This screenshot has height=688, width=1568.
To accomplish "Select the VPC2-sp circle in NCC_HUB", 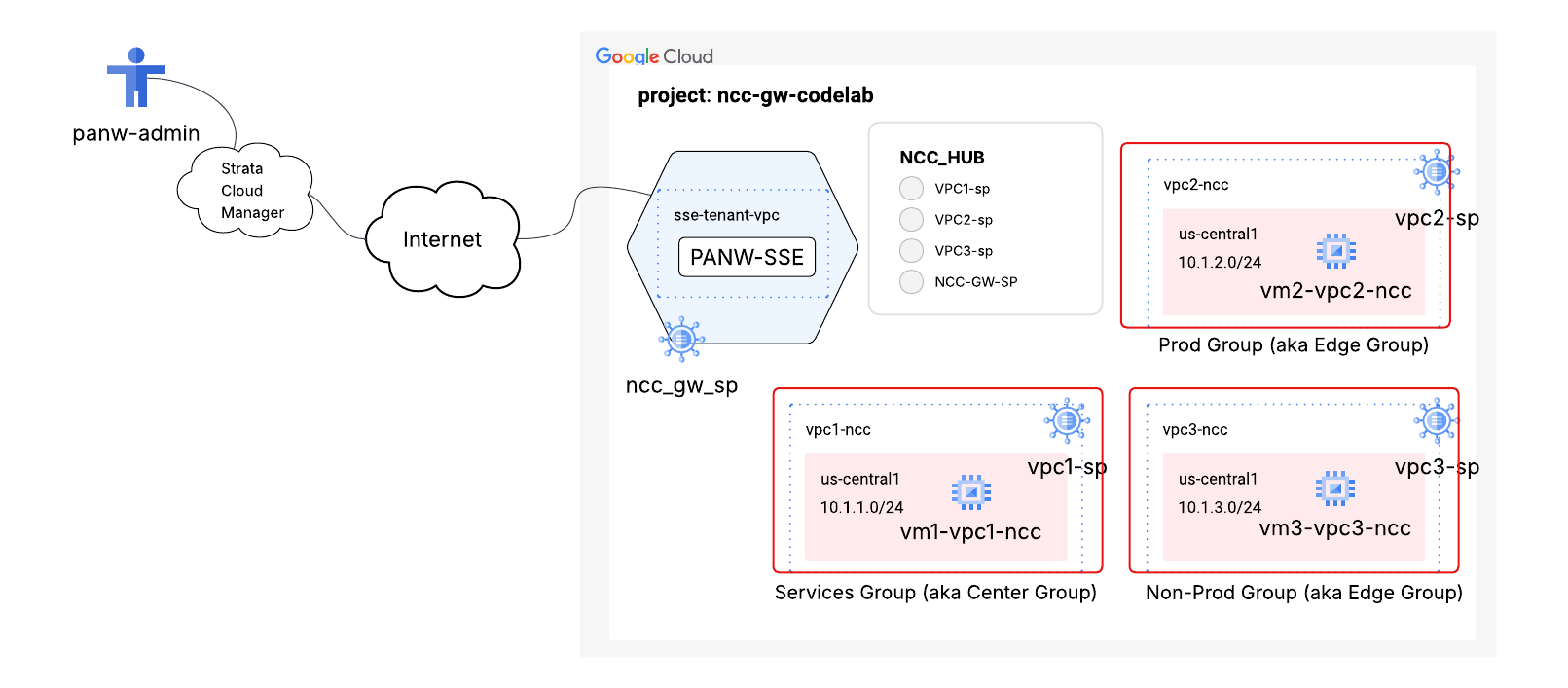I will pyautogui.click(x=911, y=219).
